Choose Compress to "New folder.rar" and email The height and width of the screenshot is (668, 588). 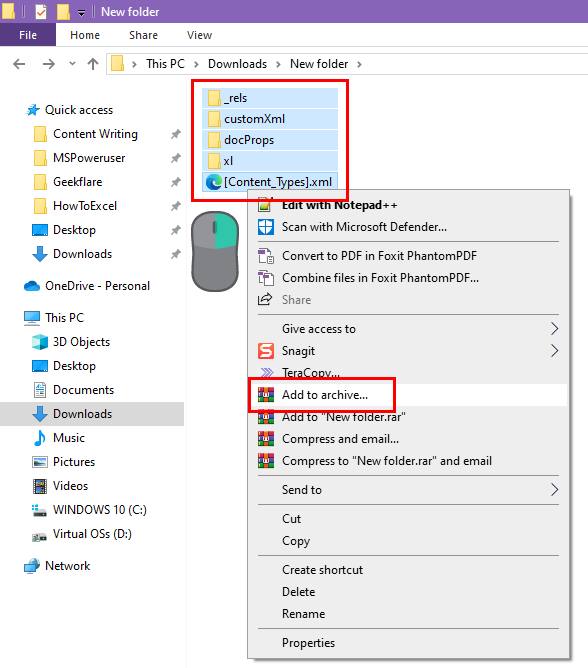(x=386, y=461)
